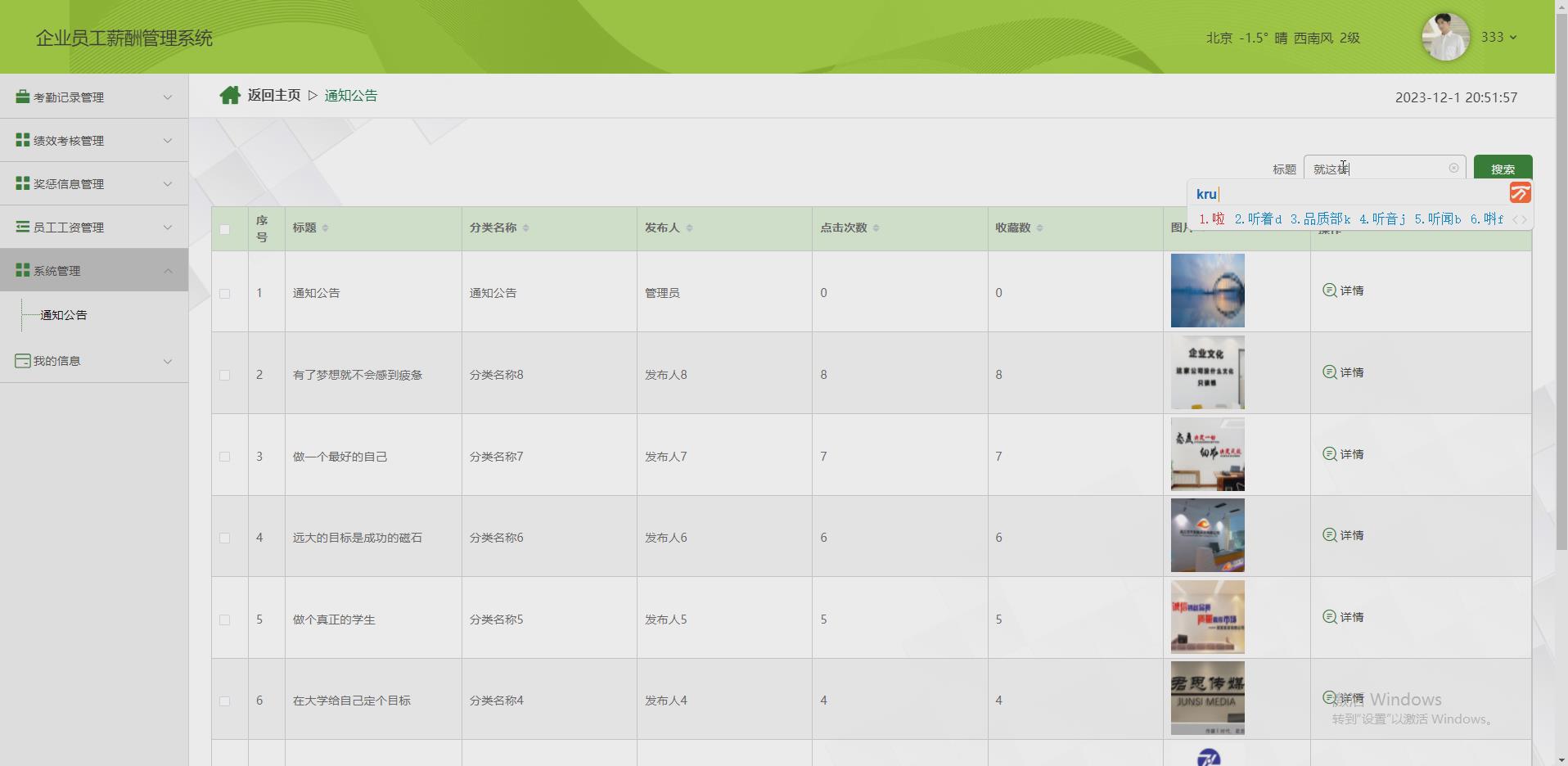Click the 详情 icon for 做个真正的学生
The height and width of the screenshot is (766, 1568).
(x=1330, y=616)
